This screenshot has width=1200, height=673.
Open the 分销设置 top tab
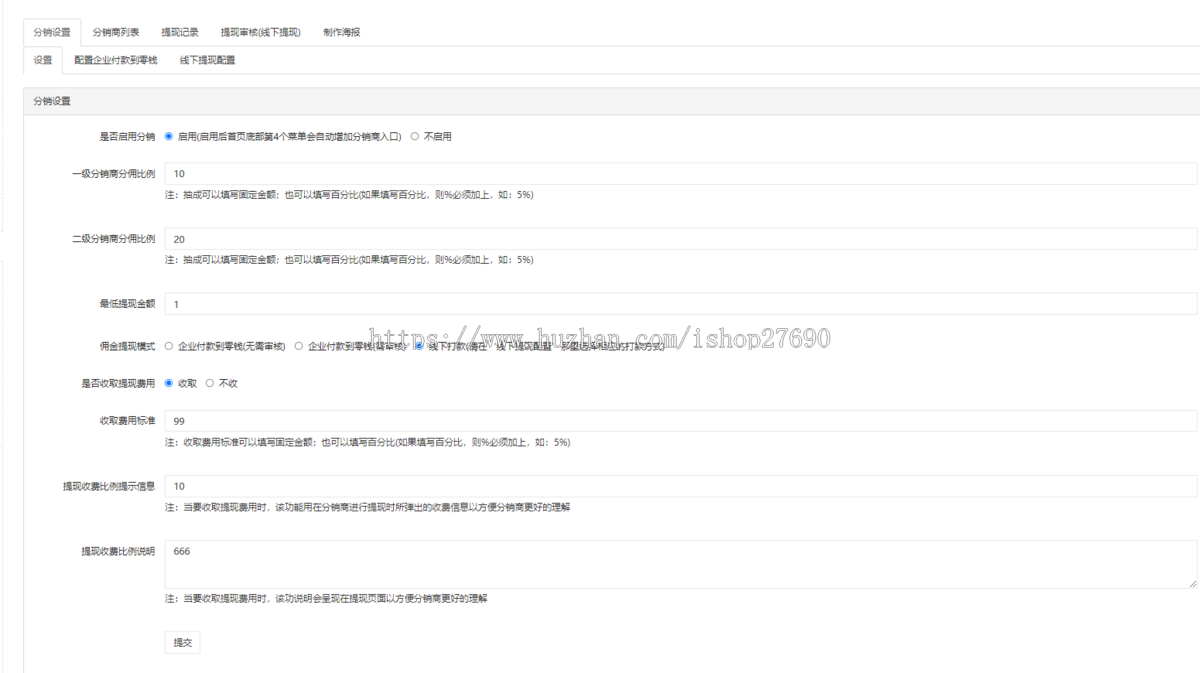52,32
